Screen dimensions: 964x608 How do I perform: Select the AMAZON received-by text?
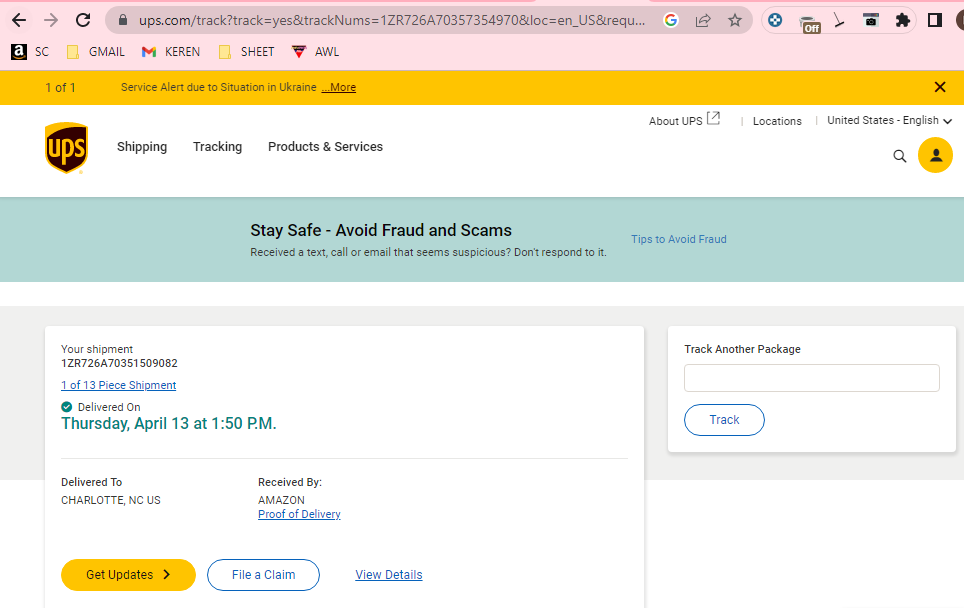pyautogui.click(x=282, y=500)
